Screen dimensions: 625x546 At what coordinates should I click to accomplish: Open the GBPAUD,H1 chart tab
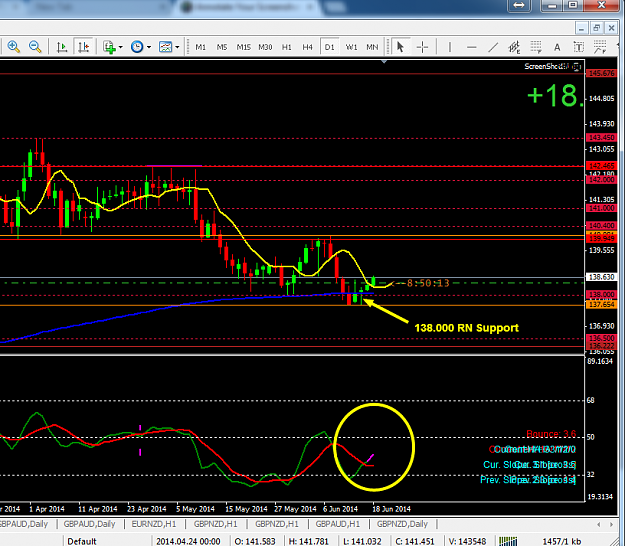coord(337,524)
